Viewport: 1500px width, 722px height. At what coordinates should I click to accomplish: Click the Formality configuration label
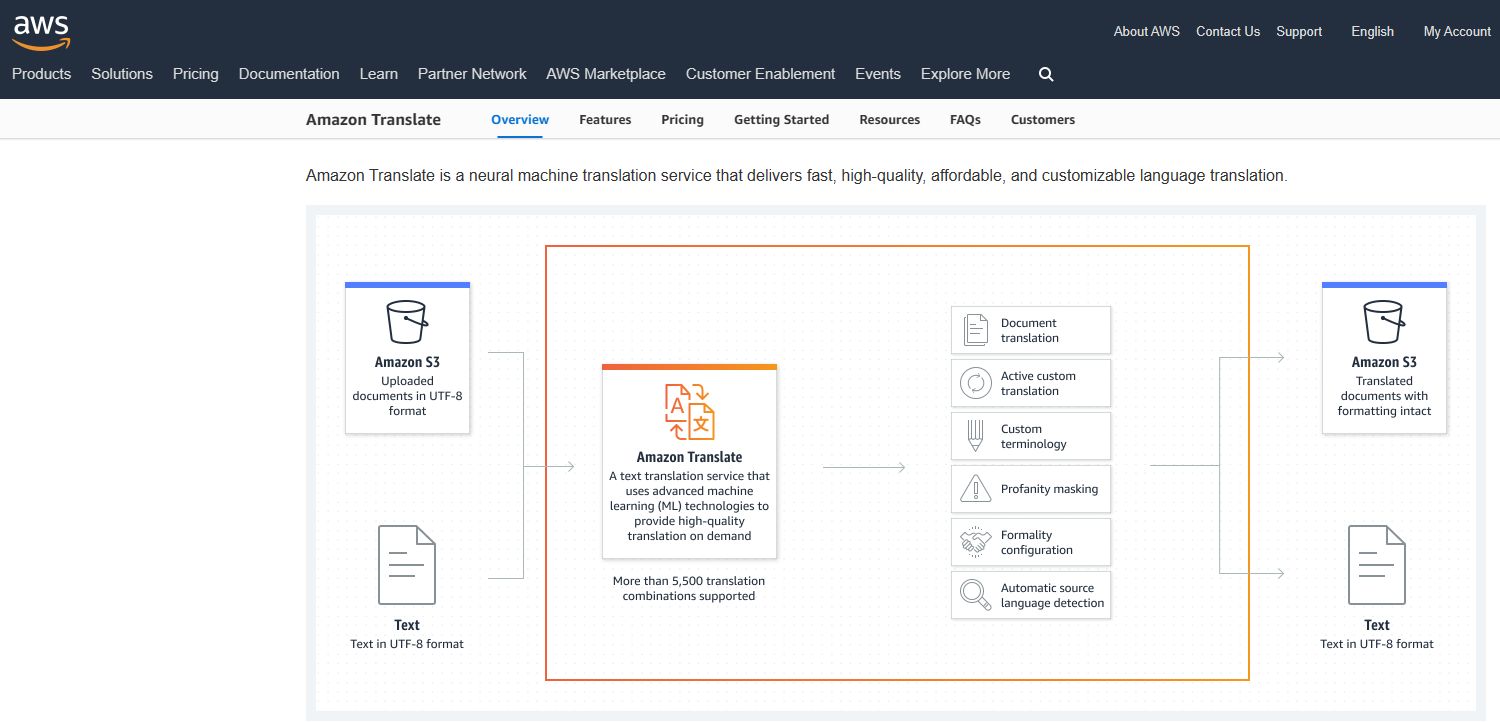coord(1037,542)
